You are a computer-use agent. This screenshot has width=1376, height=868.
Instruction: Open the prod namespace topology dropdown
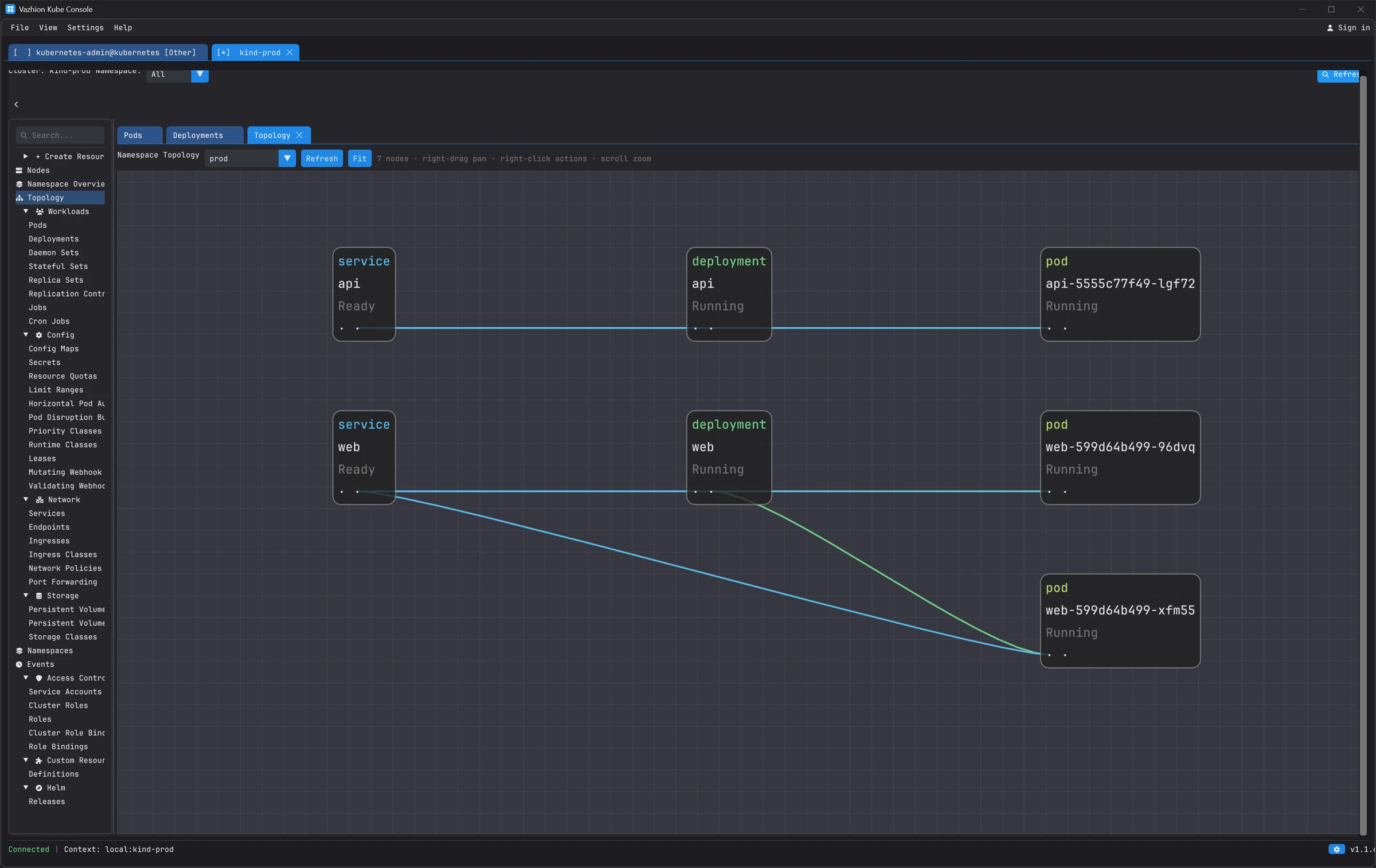tap(287, 158)
